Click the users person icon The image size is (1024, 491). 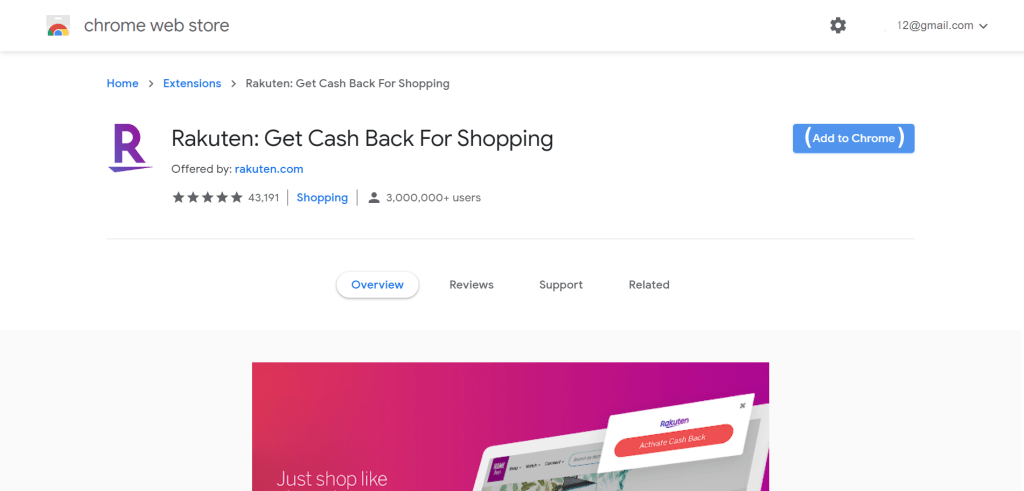pos(374,197)
